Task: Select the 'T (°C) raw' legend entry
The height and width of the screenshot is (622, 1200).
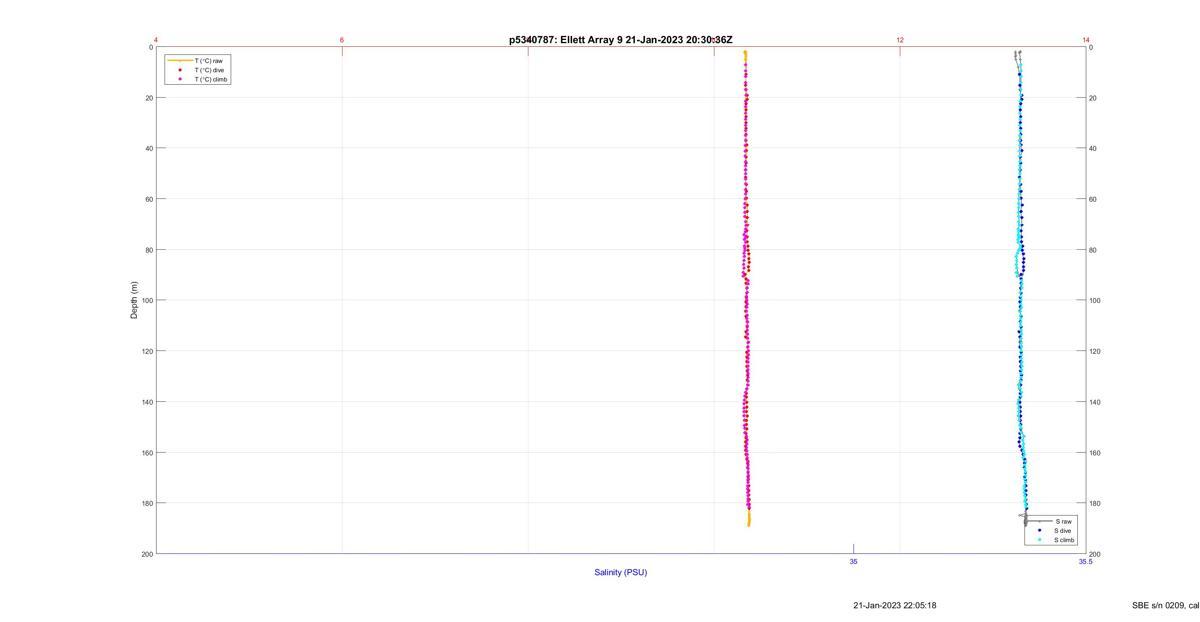Action: pos(209,61)
